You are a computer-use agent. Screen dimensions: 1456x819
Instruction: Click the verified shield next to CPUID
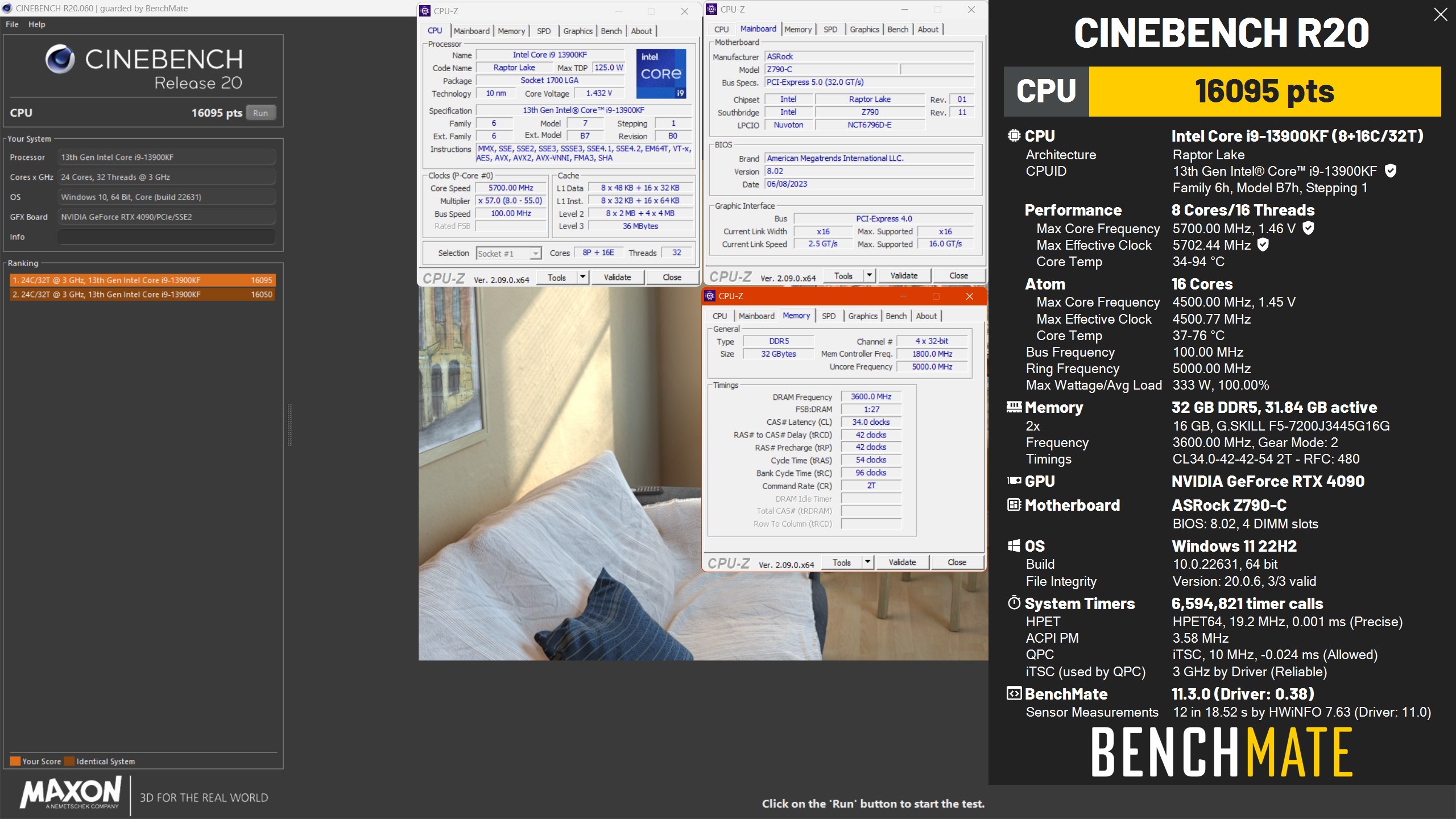[x=1391, y=171]
